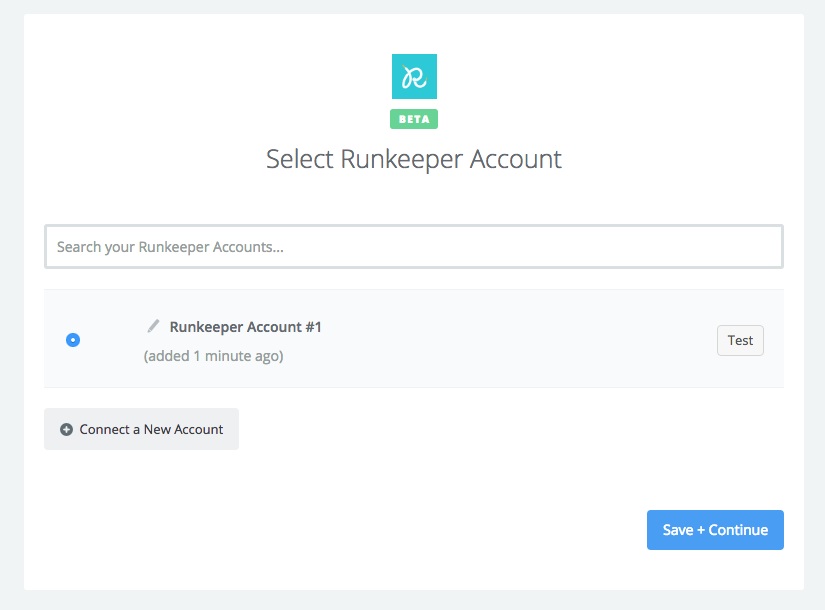
Task: Click the word Continue on blue button
Action: (x=738, y=530)
